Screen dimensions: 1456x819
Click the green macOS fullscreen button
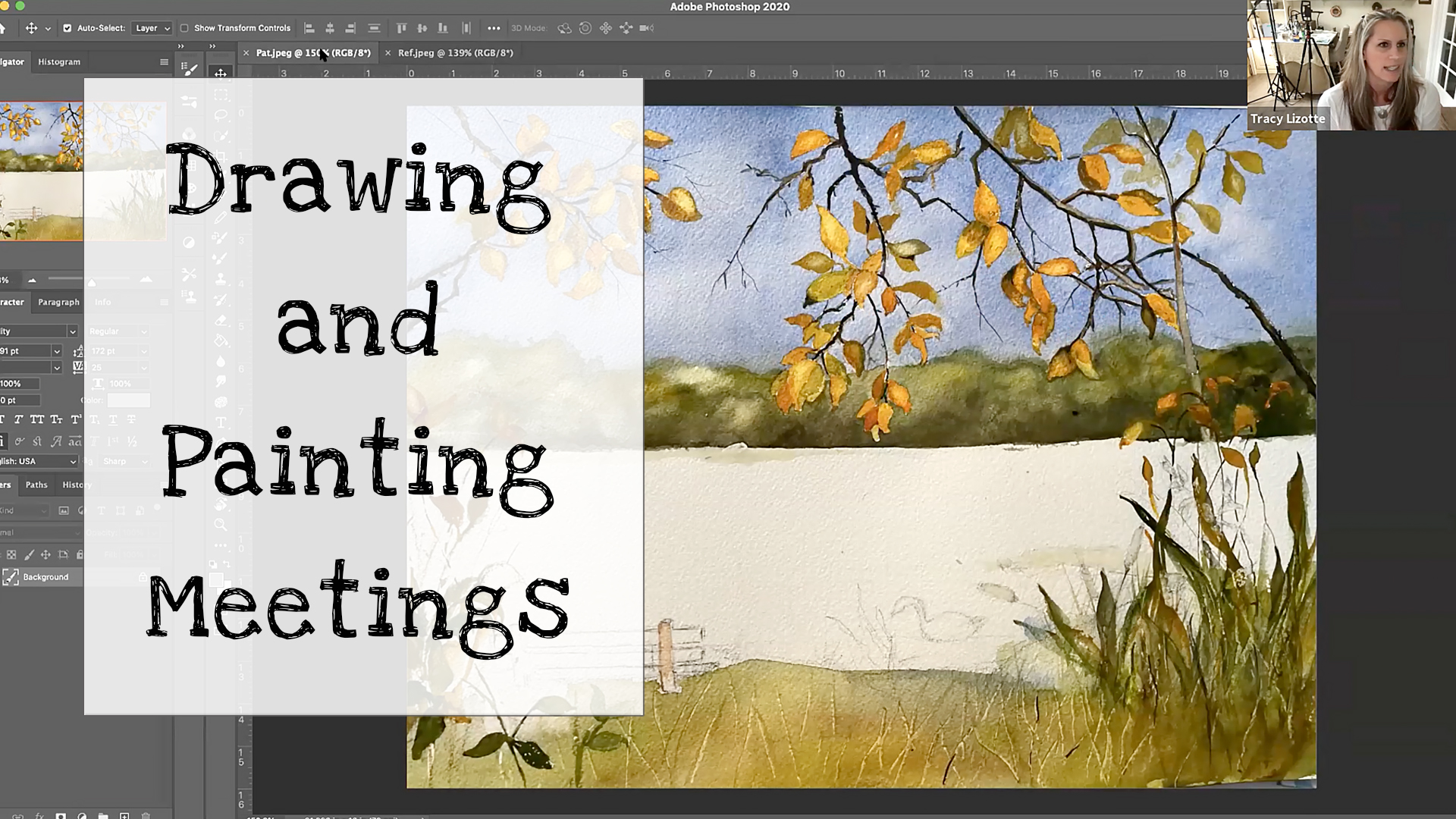coord(20,6)
